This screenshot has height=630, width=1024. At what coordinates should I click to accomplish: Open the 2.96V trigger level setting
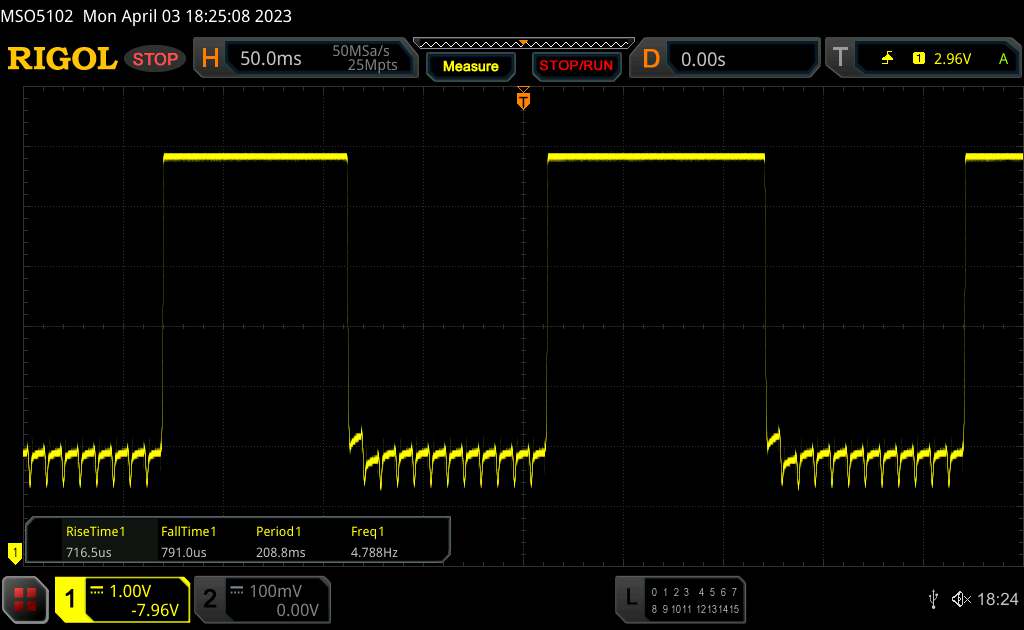tap(951, 59)
